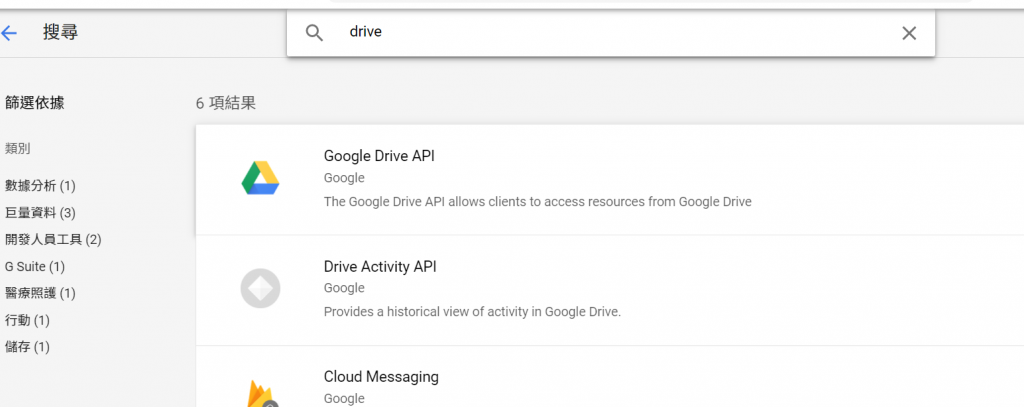
Task: Filter by 巨量資料 (3) category
Action: pyautogui.click(x=40, y=213)
